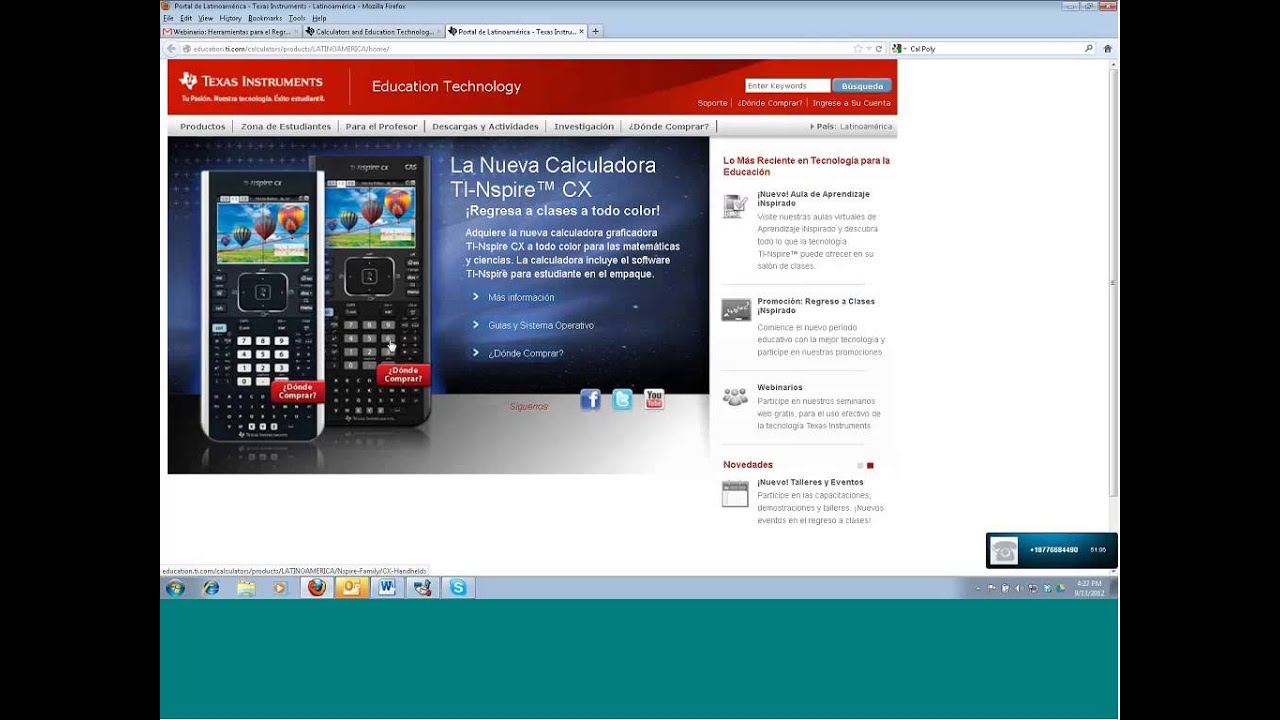Open the Bookmarks menu
Viewport: 1280px width, 720px height.
click(265, 18)
